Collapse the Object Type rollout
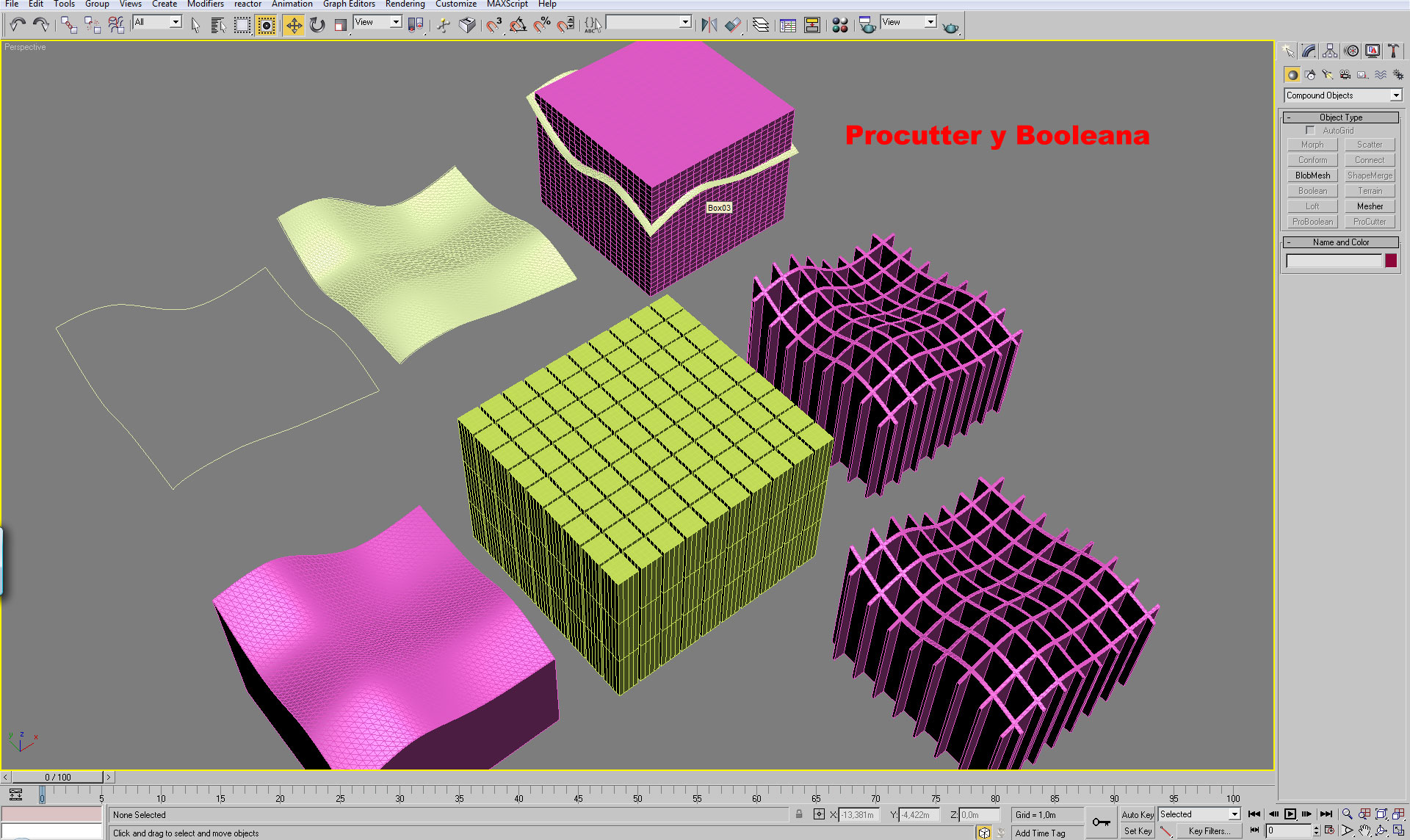The height and width of the screenshot is (840, 1410). coord(1340,117)
